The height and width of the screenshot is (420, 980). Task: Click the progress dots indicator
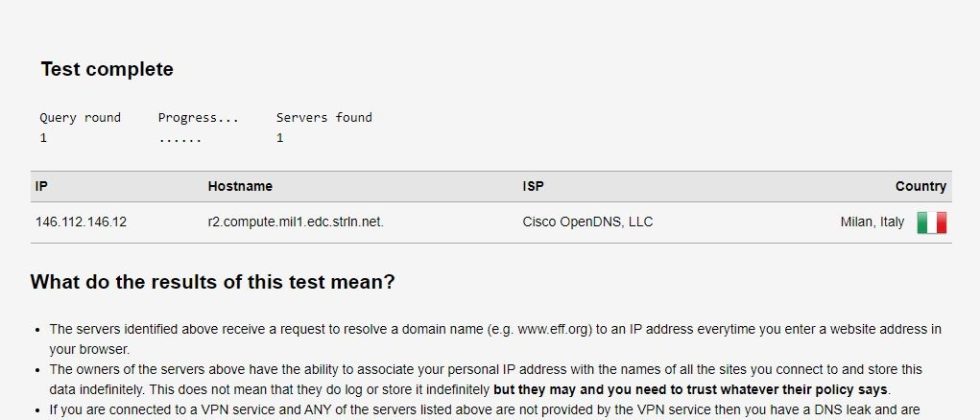[180, 138]
